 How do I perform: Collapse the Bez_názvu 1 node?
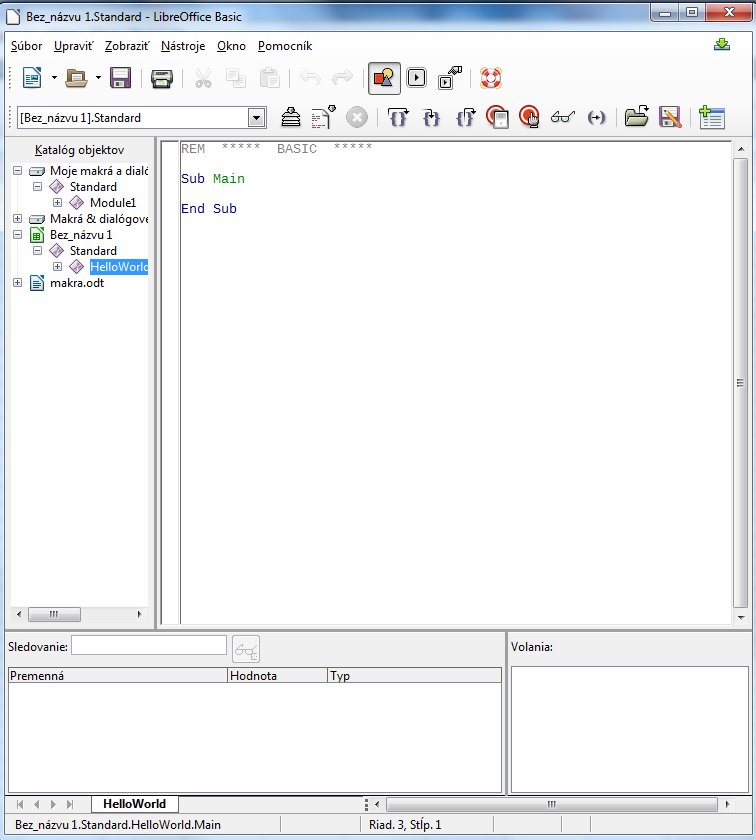[18, 235]
